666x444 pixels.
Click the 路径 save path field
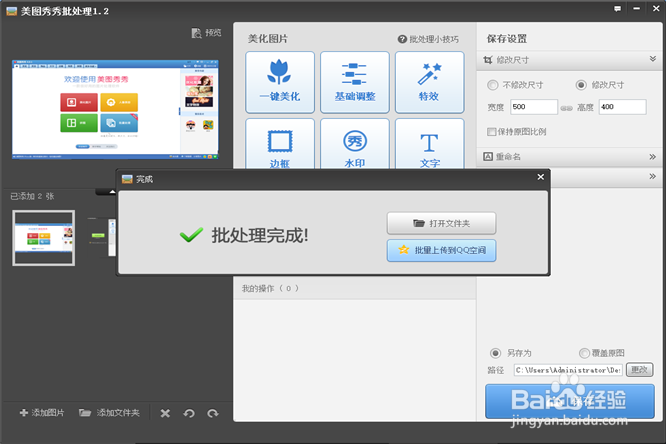point(568,370)
